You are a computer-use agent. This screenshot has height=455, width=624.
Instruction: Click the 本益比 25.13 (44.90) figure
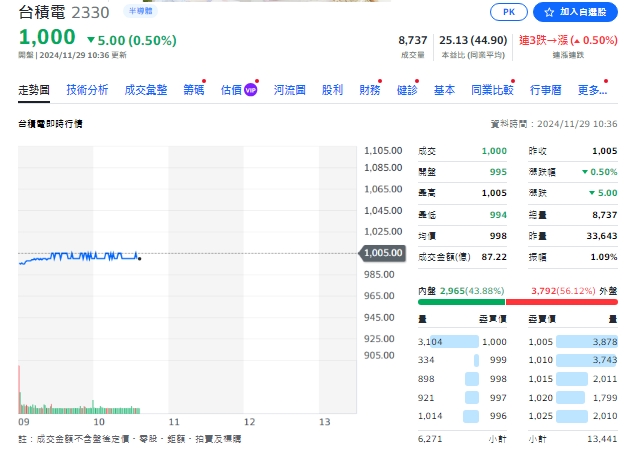(473, 40)
